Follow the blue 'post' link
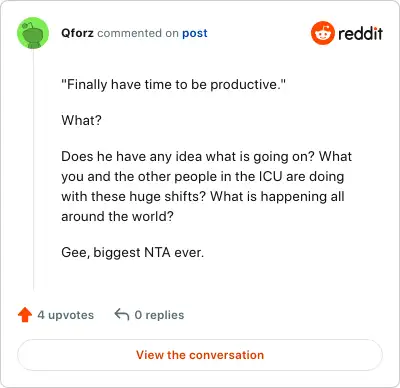The height and width of the screenshot is (388, 400). pos(195,33)
